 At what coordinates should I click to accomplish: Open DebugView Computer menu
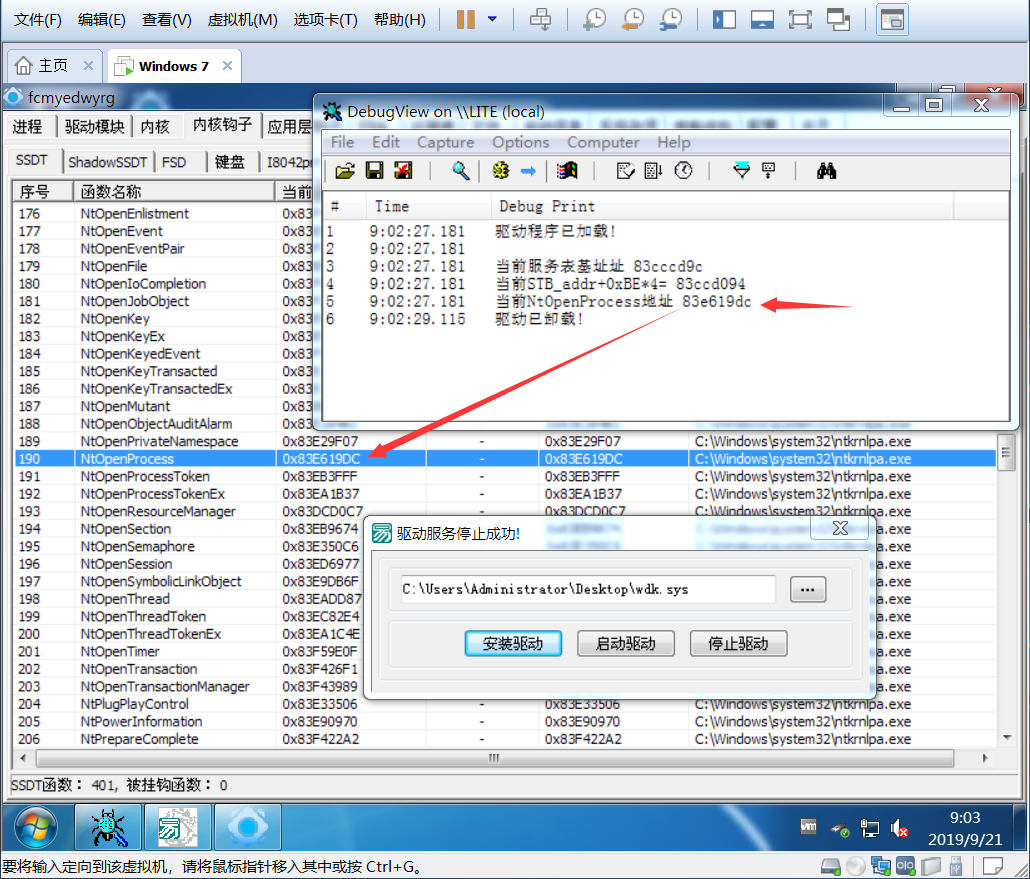click(x=603, y=142)
